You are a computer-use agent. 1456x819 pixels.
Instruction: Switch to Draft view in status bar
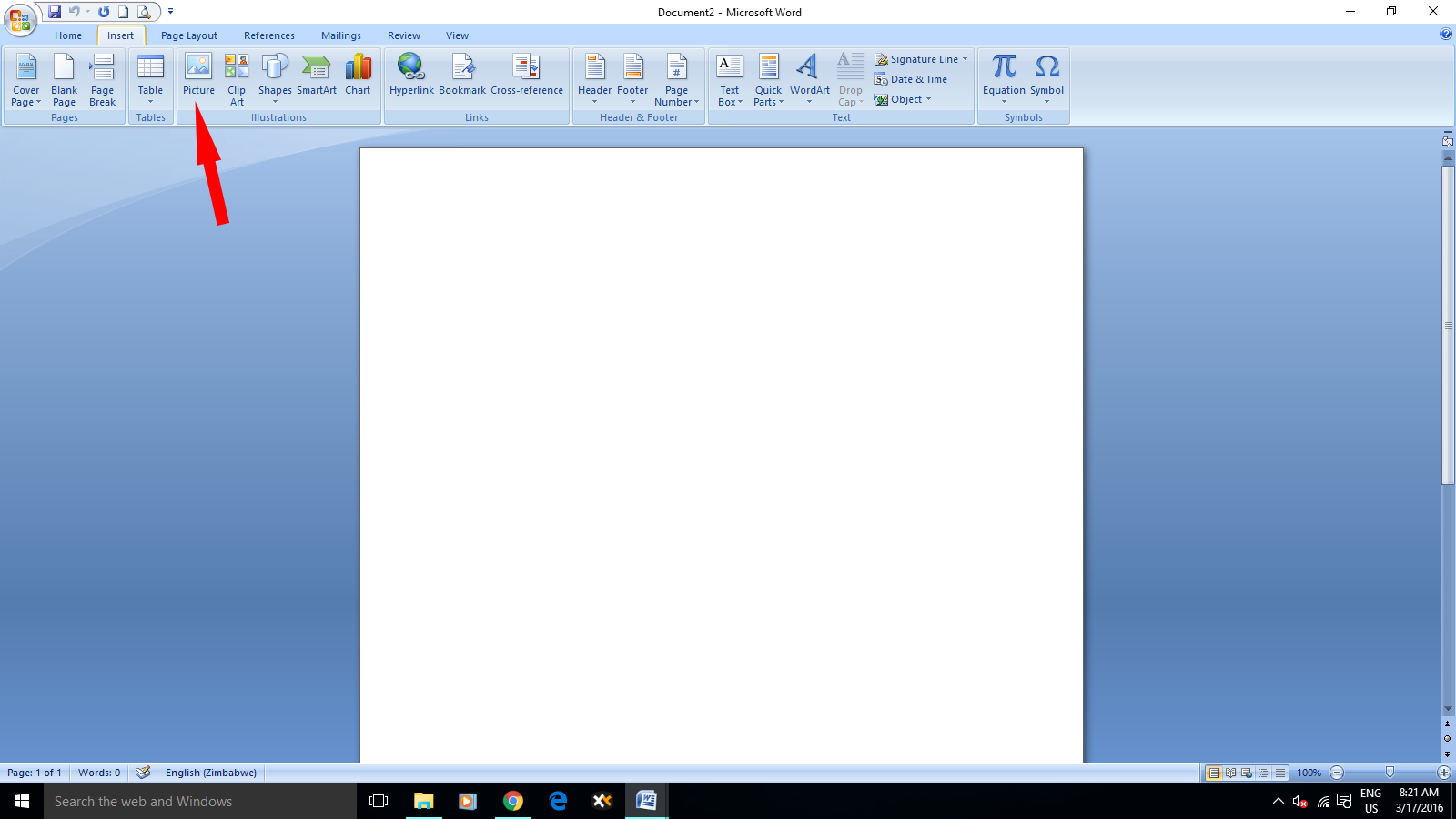tap(1280, 773)
